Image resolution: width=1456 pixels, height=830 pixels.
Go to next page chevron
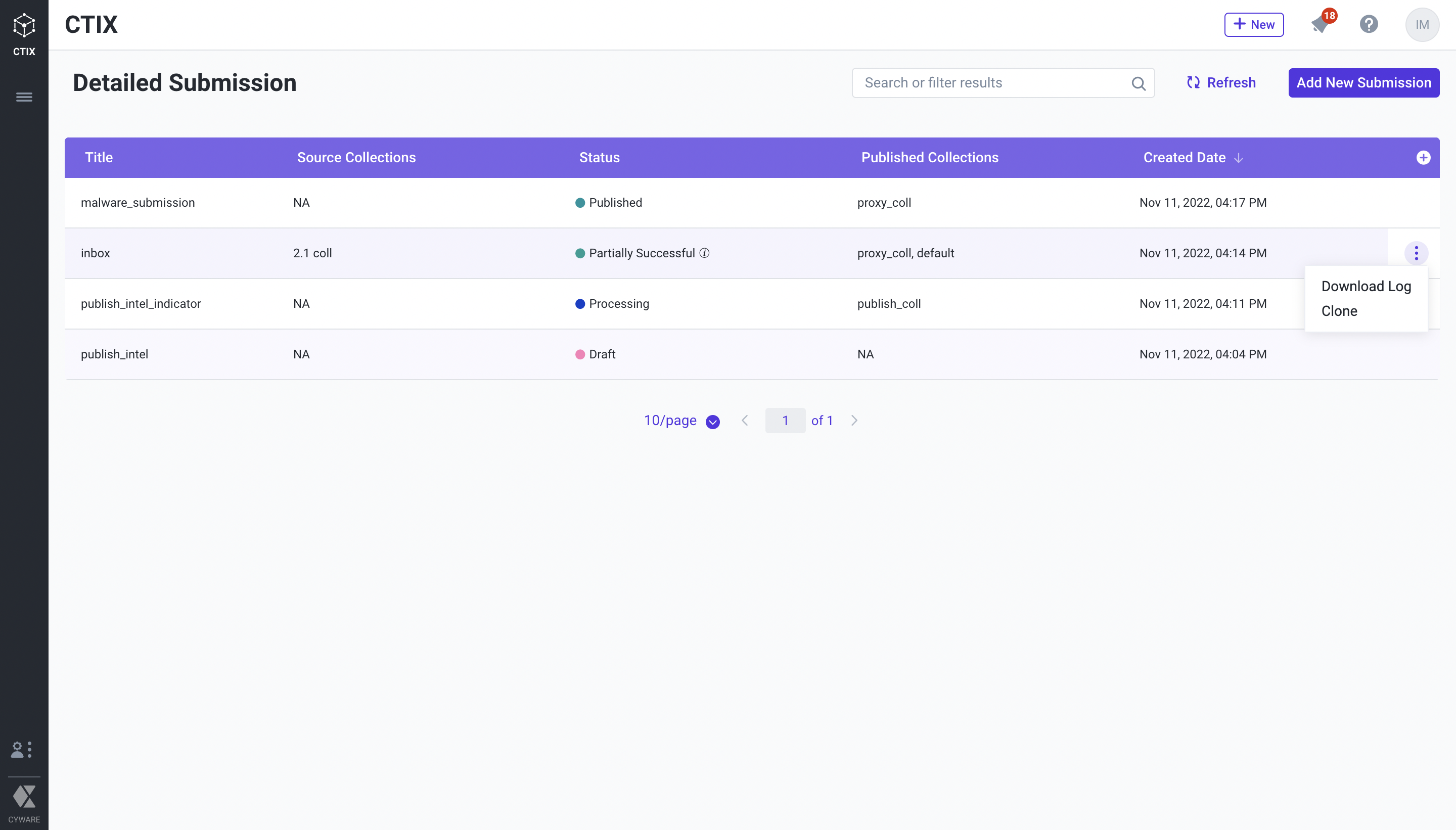(x=854, y=421)
